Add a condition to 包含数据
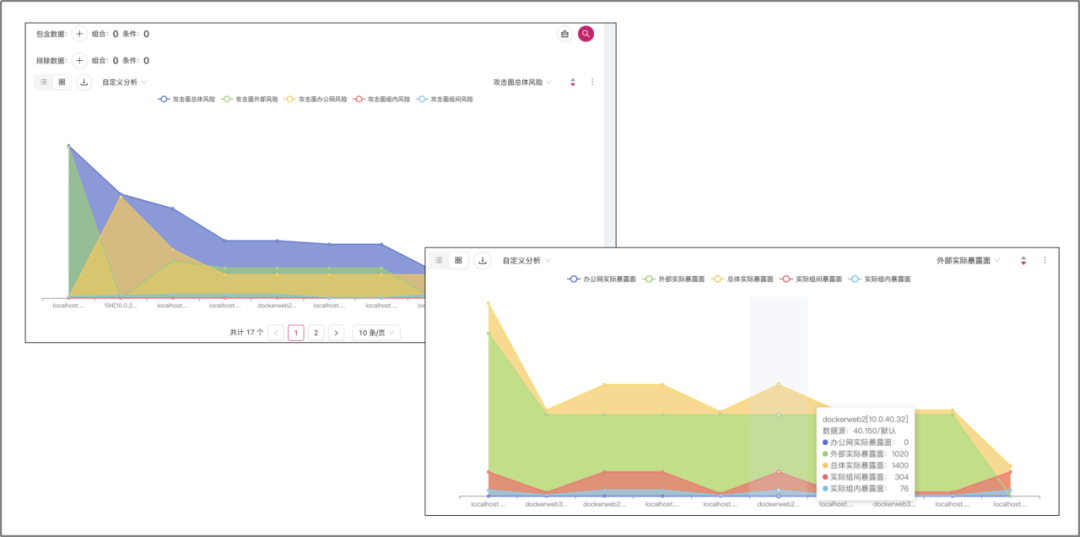The width and height of the screenshot is (1080, 537). click(79, 34)
